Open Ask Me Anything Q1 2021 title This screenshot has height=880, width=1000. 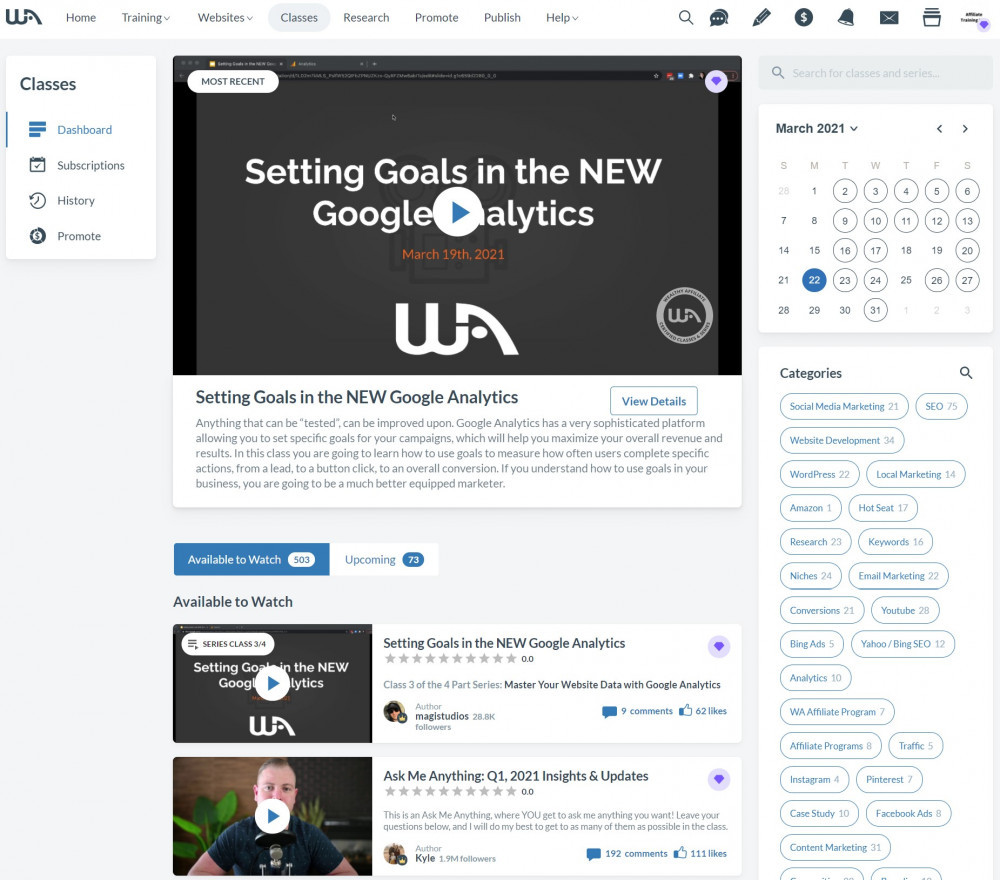[x=515, y=776]
